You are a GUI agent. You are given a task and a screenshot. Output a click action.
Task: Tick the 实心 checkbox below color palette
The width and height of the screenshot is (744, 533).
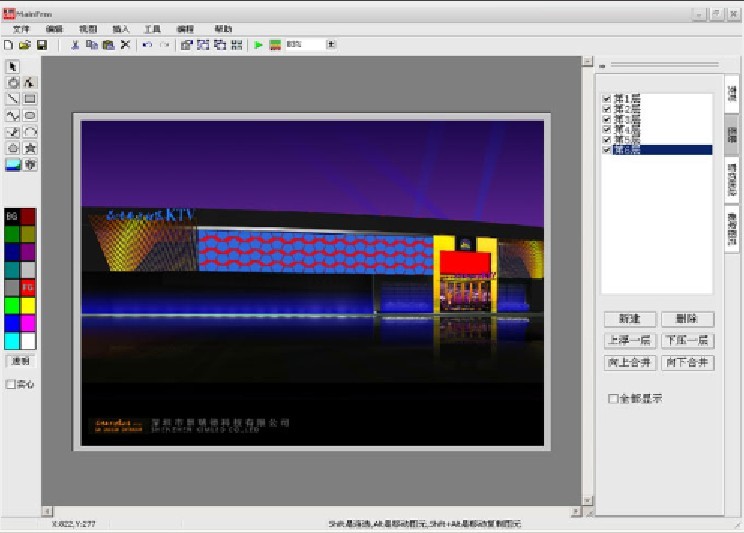coord(11,384)
